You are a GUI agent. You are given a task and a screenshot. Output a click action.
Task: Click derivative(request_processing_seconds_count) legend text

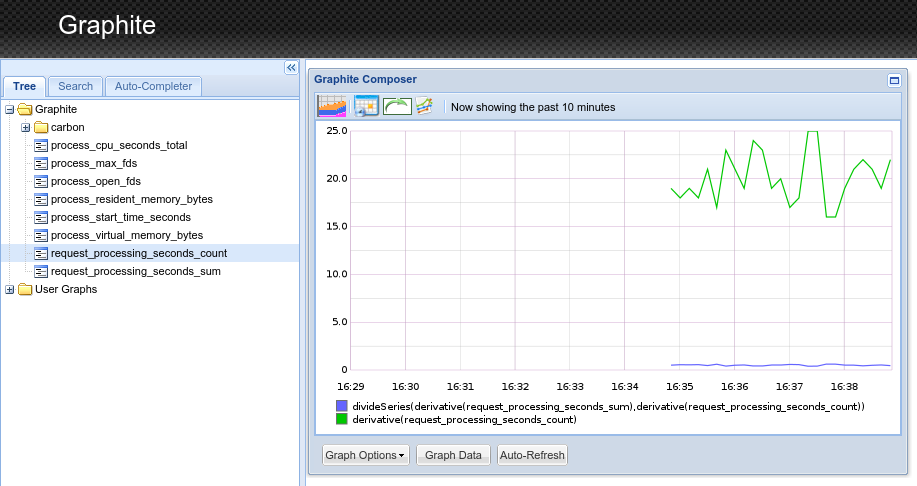464,420
